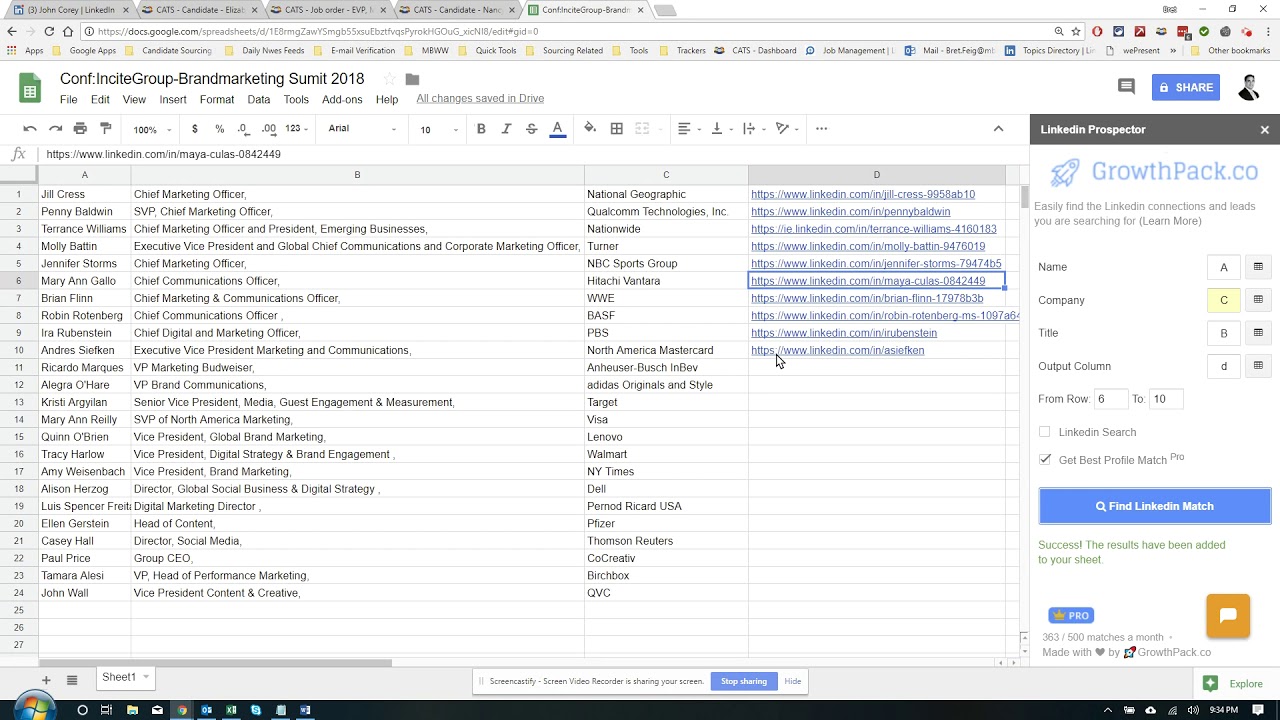Open the zoom 100% dropdown
Screen dimensions: 1280x720
pyautogui.click(x=153, y=129)
